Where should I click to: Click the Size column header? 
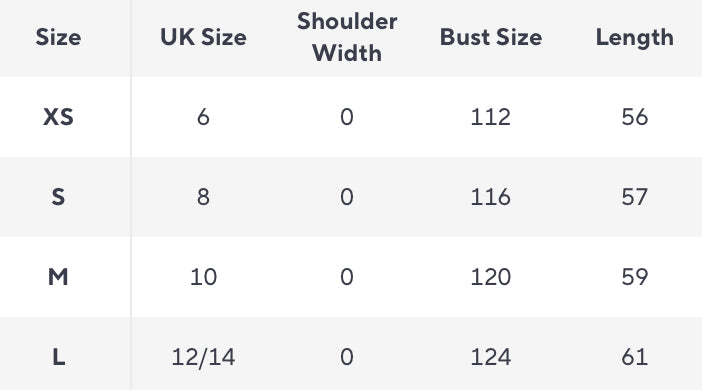(58, 37)
